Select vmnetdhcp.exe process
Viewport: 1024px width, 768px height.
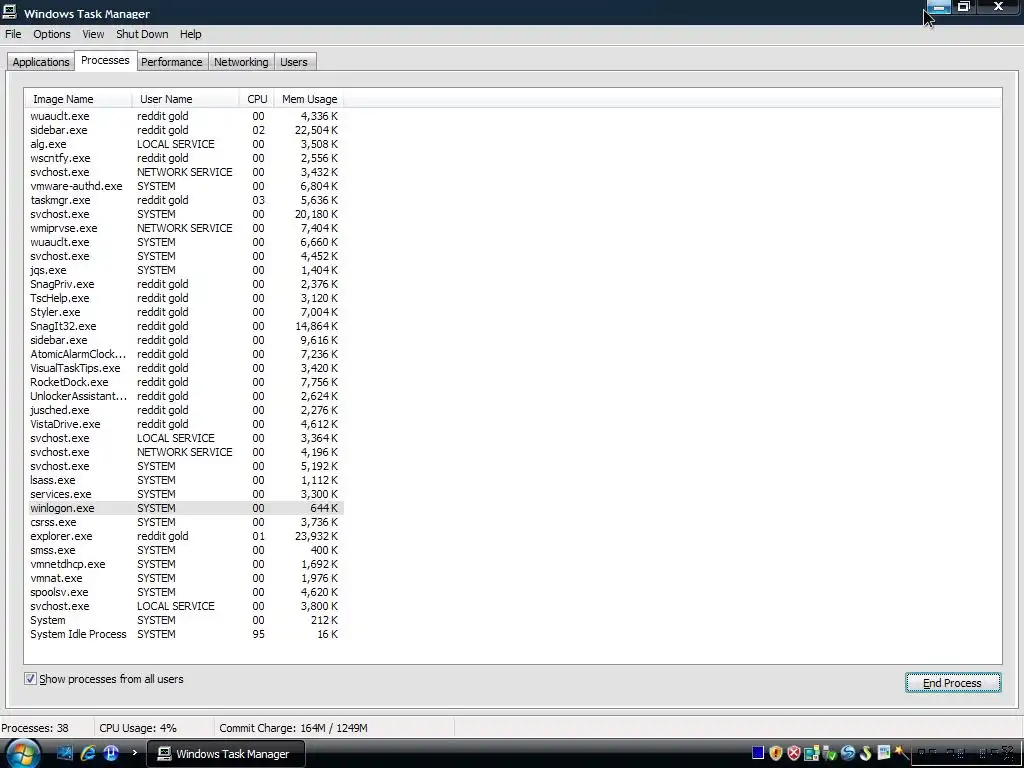tap(184, 564)
